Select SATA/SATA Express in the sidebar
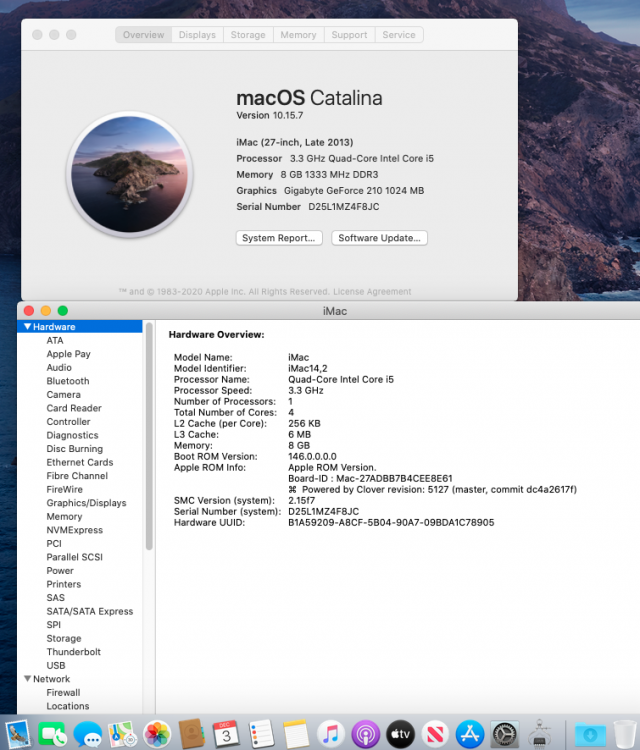Screen dimensions: 640x750 coord(90,611)
